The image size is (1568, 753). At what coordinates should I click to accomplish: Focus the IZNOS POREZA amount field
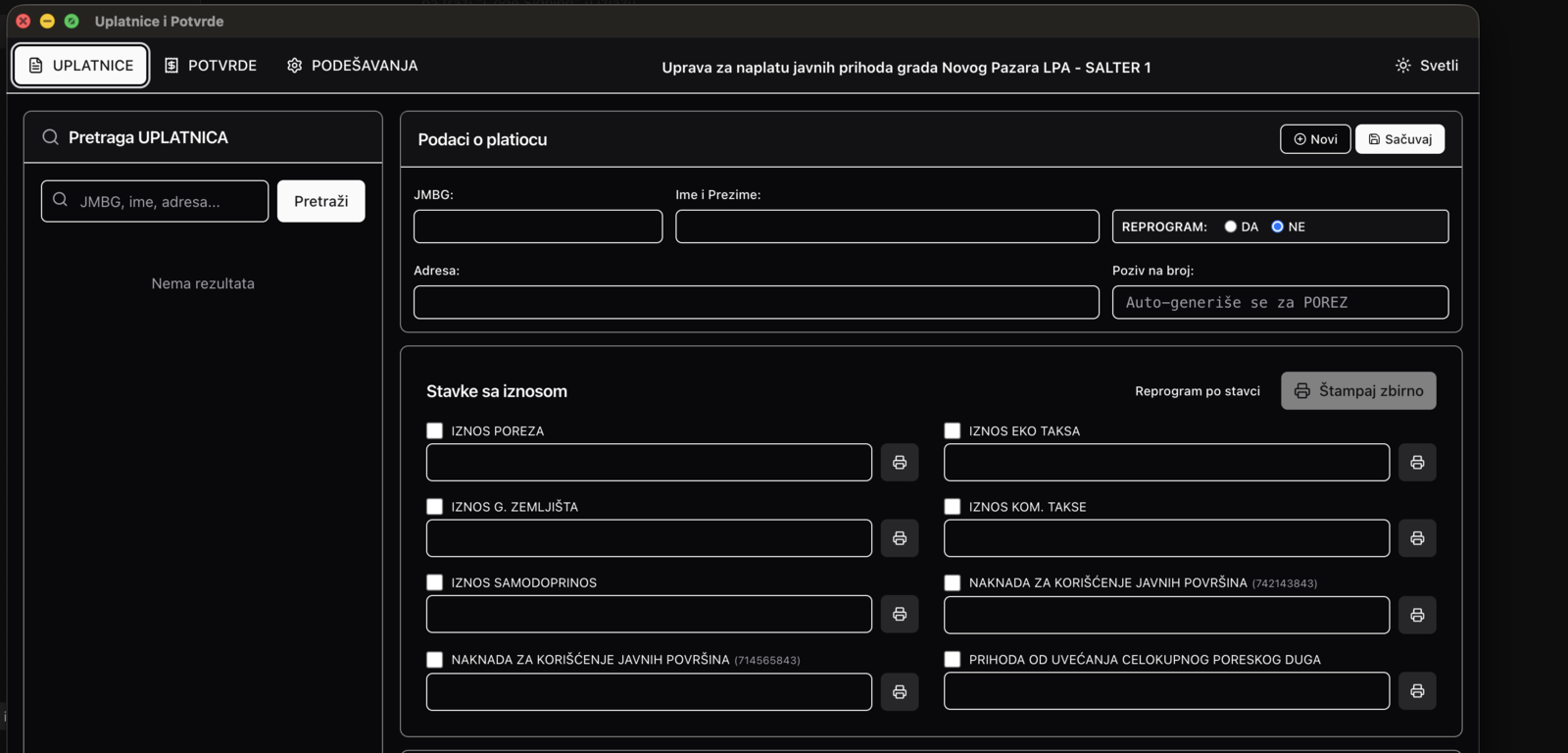click(649, 462)
